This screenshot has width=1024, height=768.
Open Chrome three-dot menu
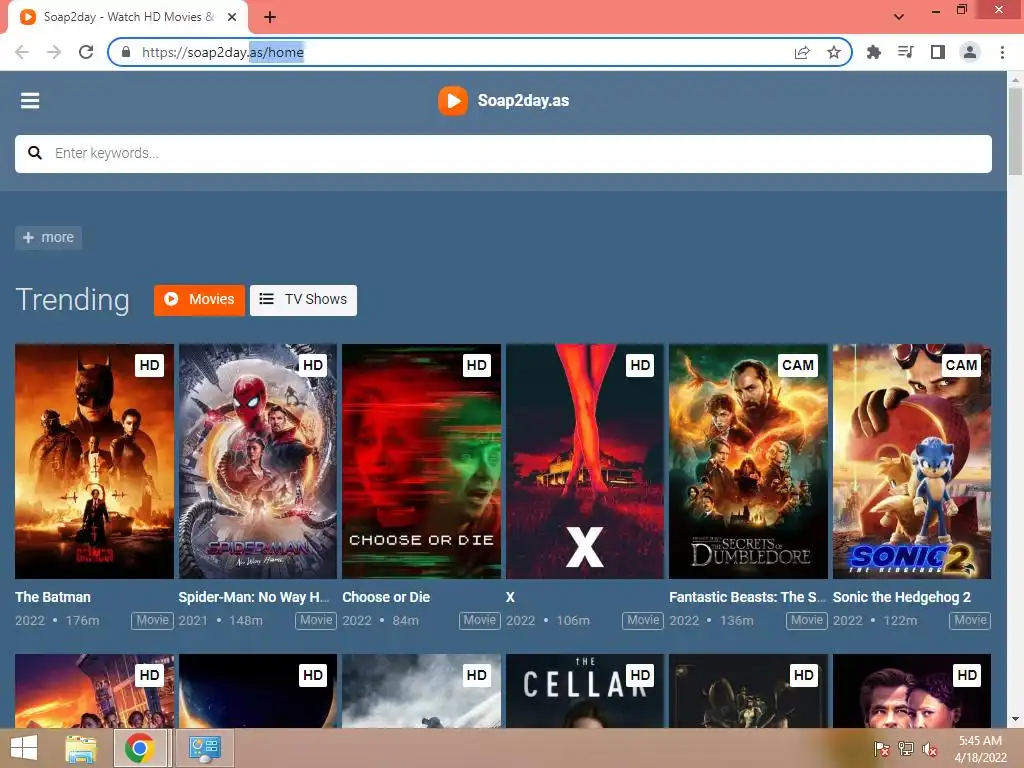pos(1002,52)
